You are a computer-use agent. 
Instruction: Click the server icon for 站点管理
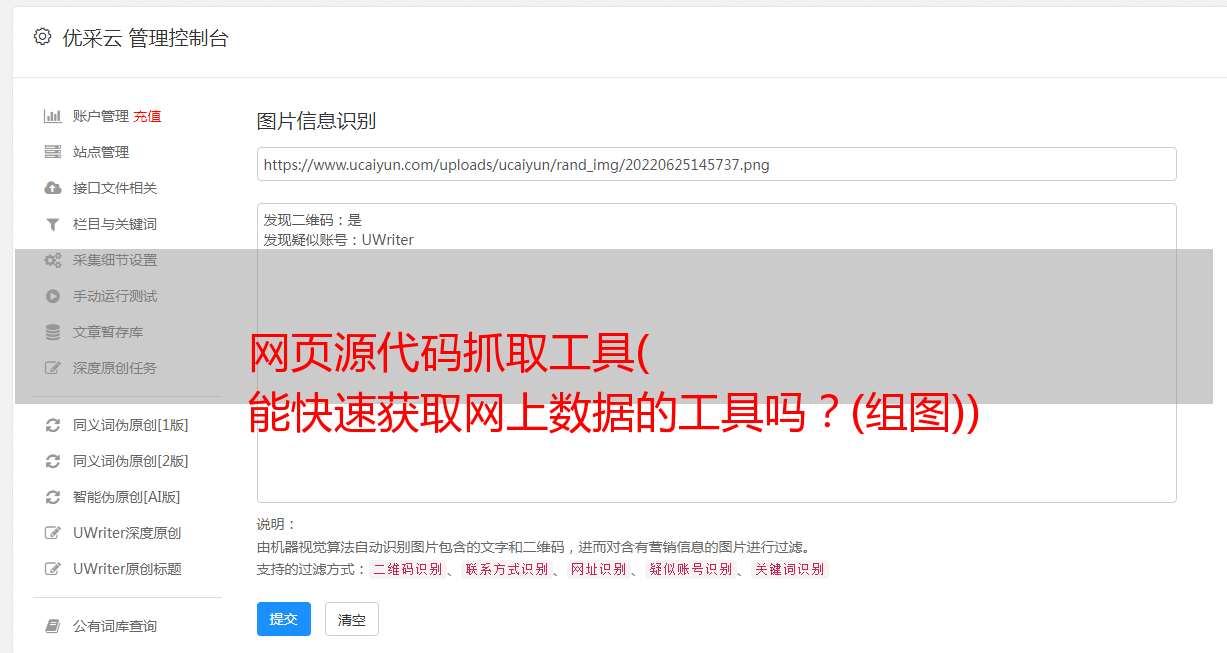(53, 152)
